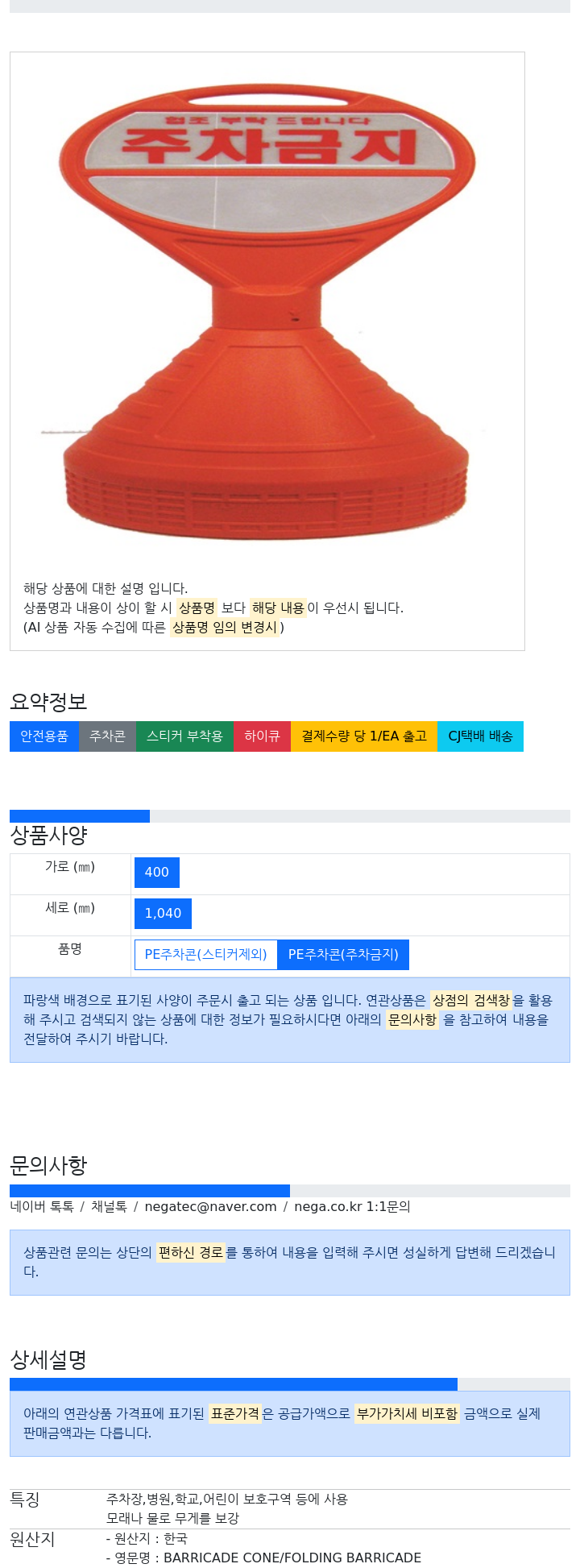
Task: Click the highlighted 부가가치세 비포함 text
Action: [x=407, y=1414]
